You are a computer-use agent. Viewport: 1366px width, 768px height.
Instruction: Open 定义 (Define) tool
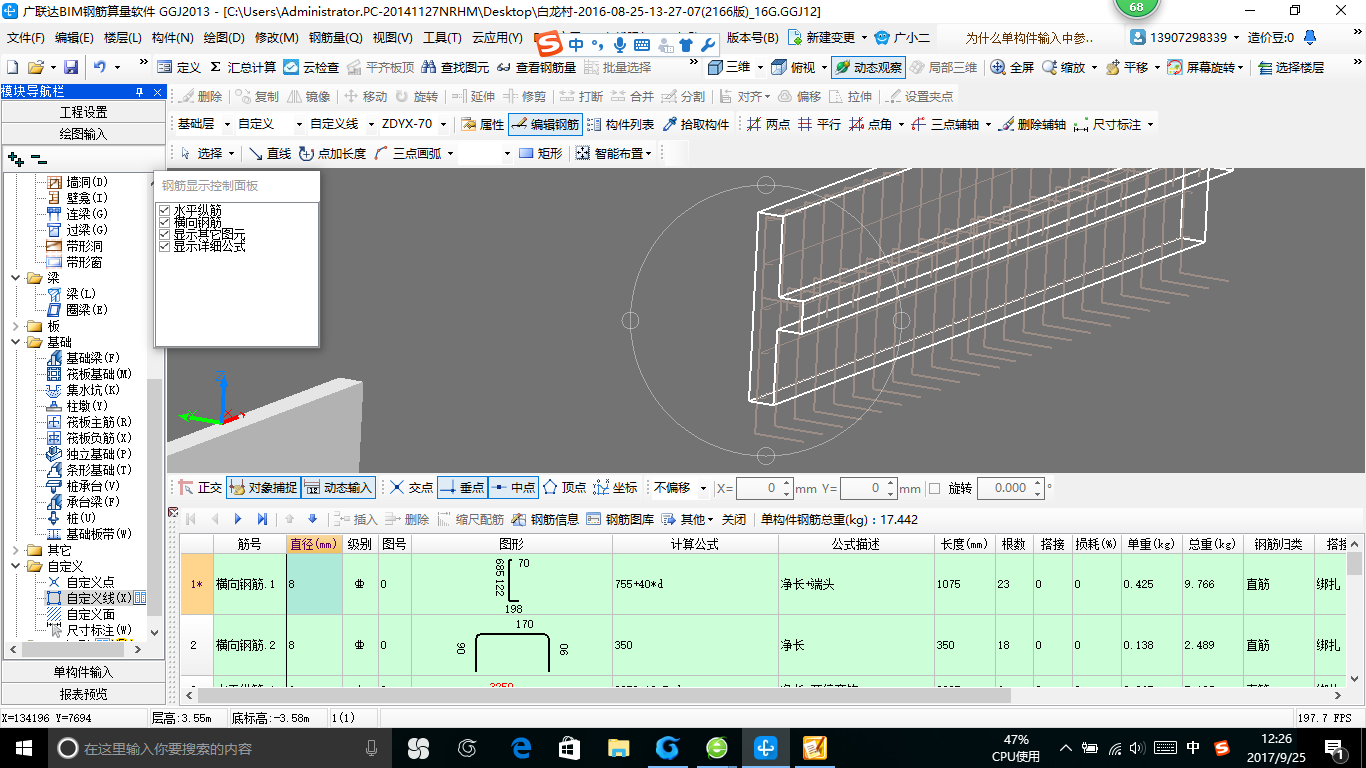179,67
